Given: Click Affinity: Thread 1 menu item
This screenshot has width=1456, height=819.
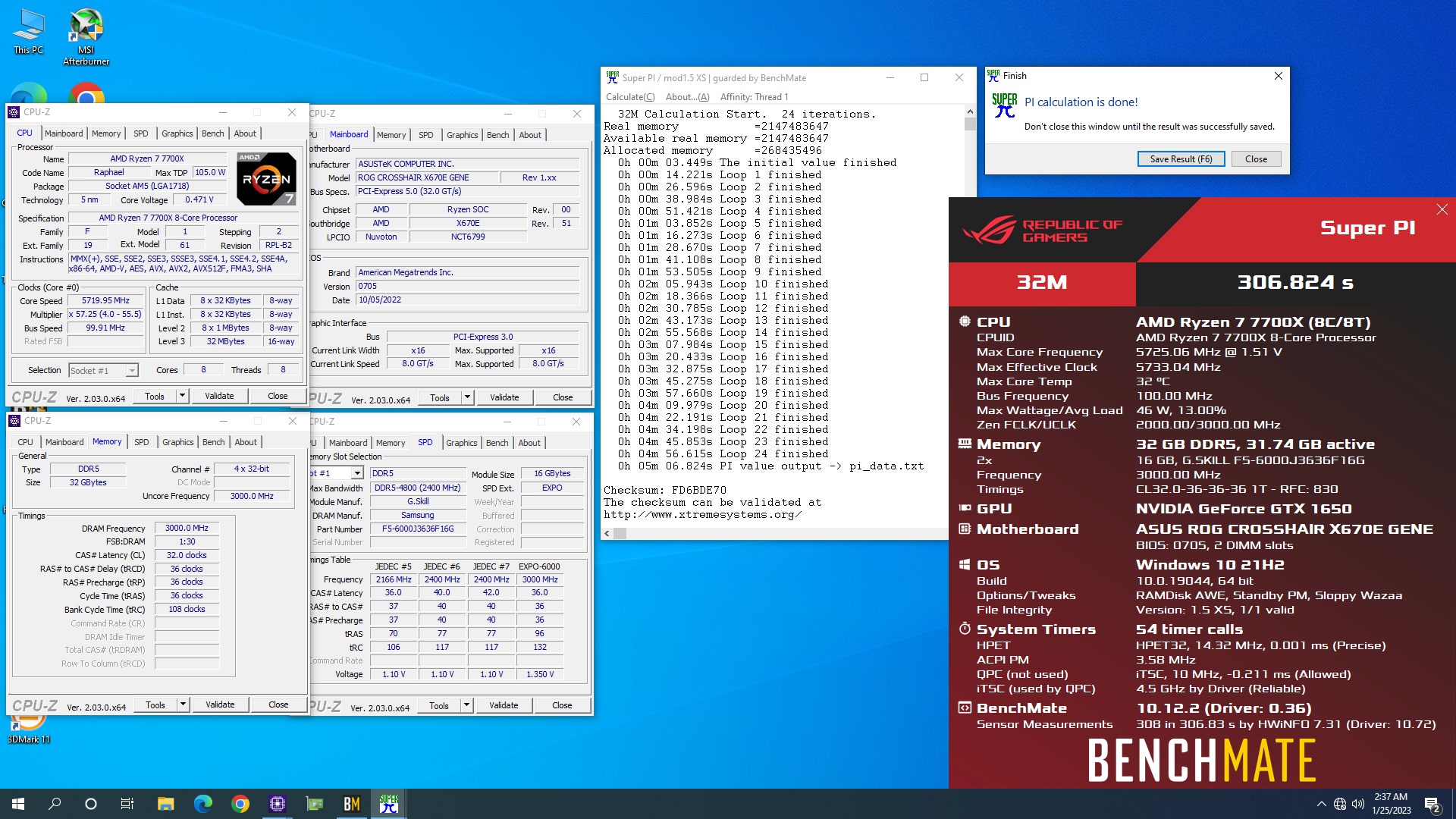Looking at the screenshot, I should click(754, 97).
